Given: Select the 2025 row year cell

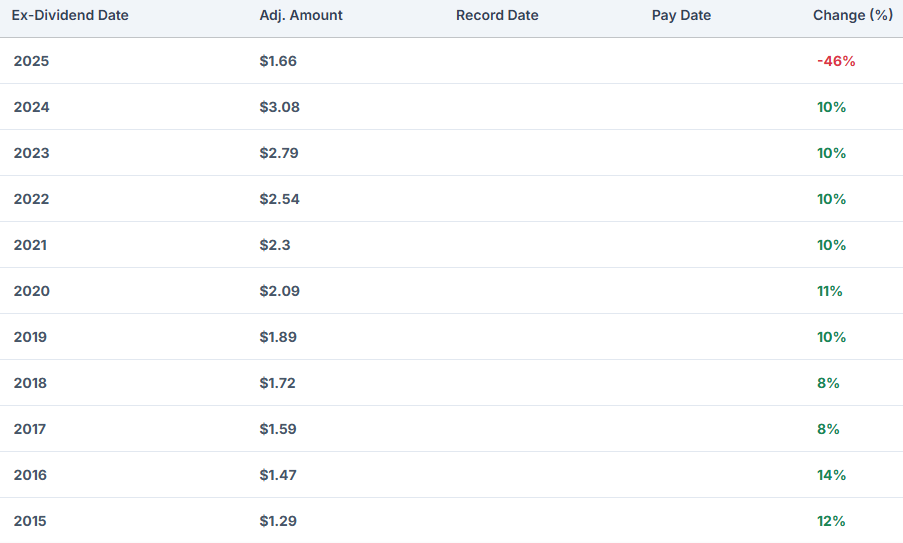Looking at the screenshot, I should (31, 61).
